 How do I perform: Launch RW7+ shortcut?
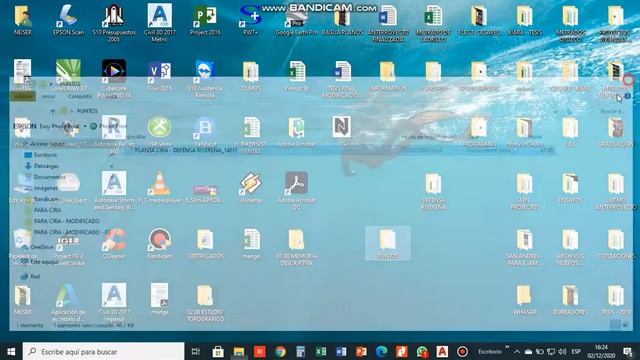pos(250,20)
